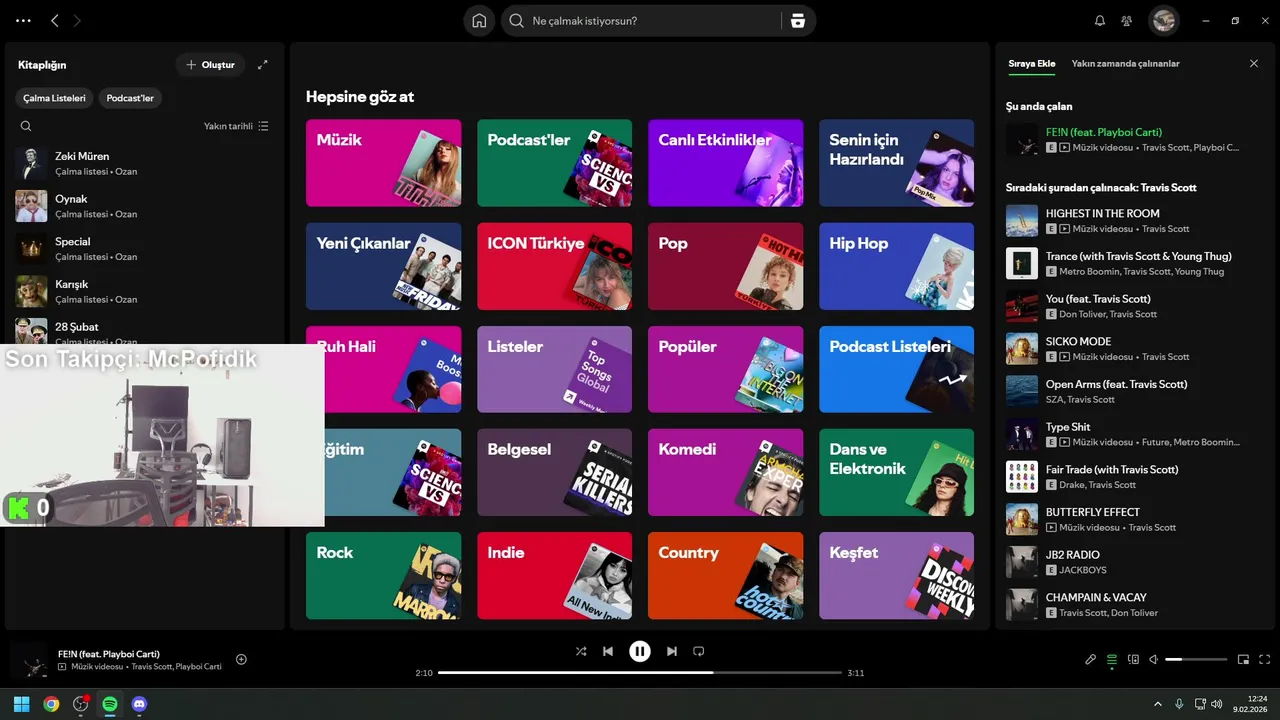Seek within the playback progress bar
Screen dimensions: 1280x720
pos(640,673)
